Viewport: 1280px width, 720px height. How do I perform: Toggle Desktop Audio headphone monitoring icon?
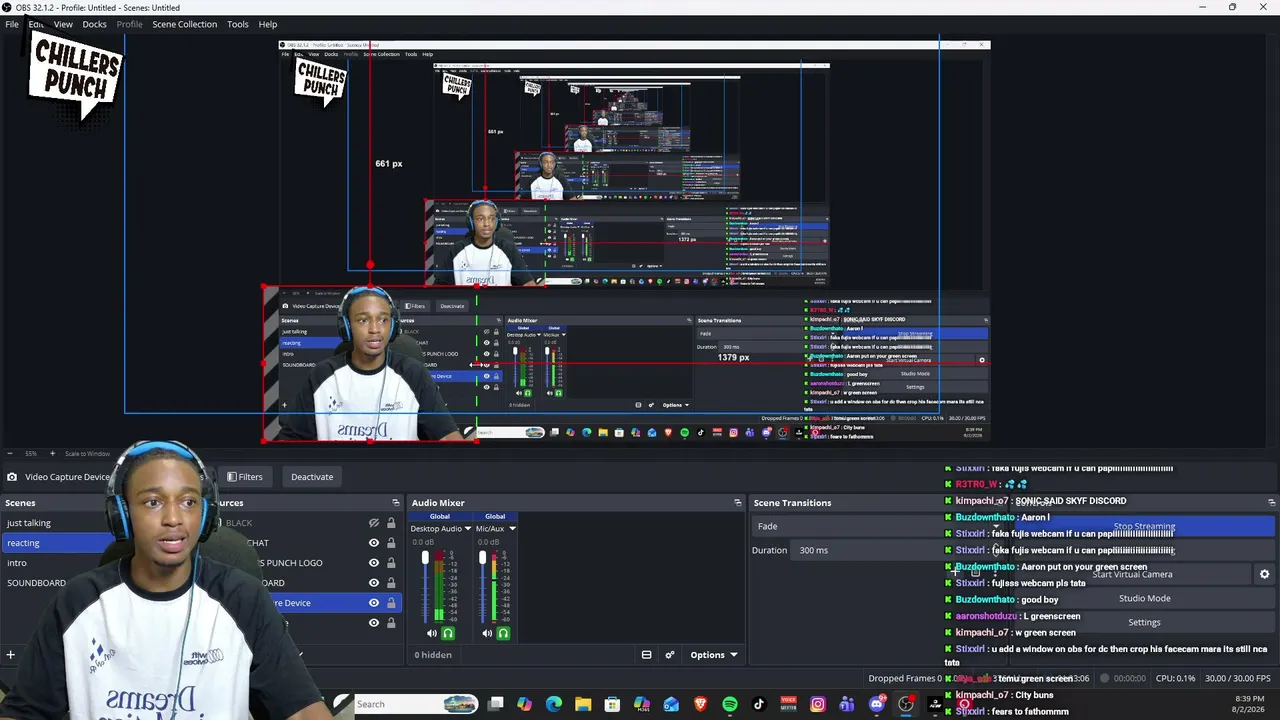[447, 633]
